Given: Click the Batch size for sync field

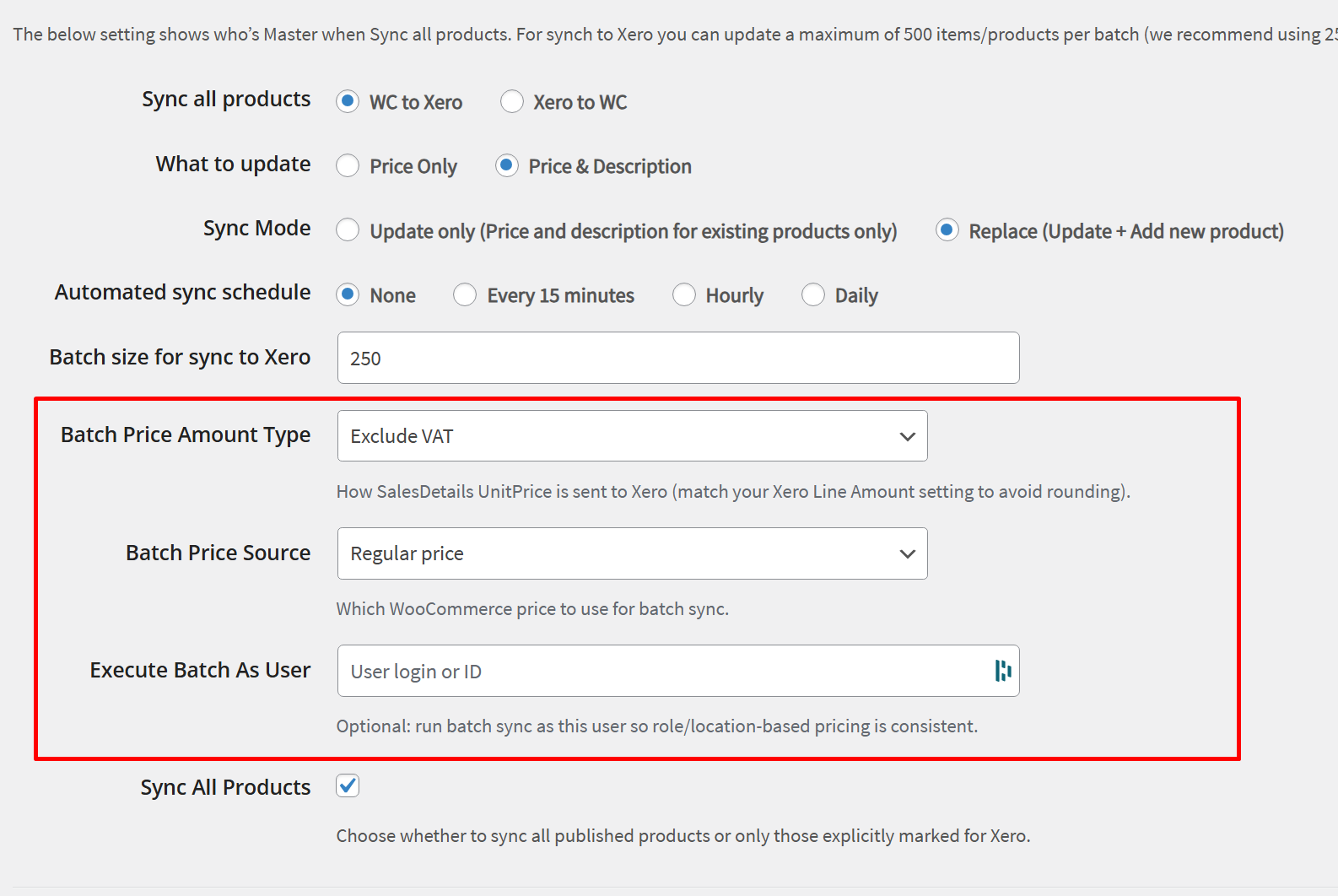Looking at the screenshot, I should 677,358.
